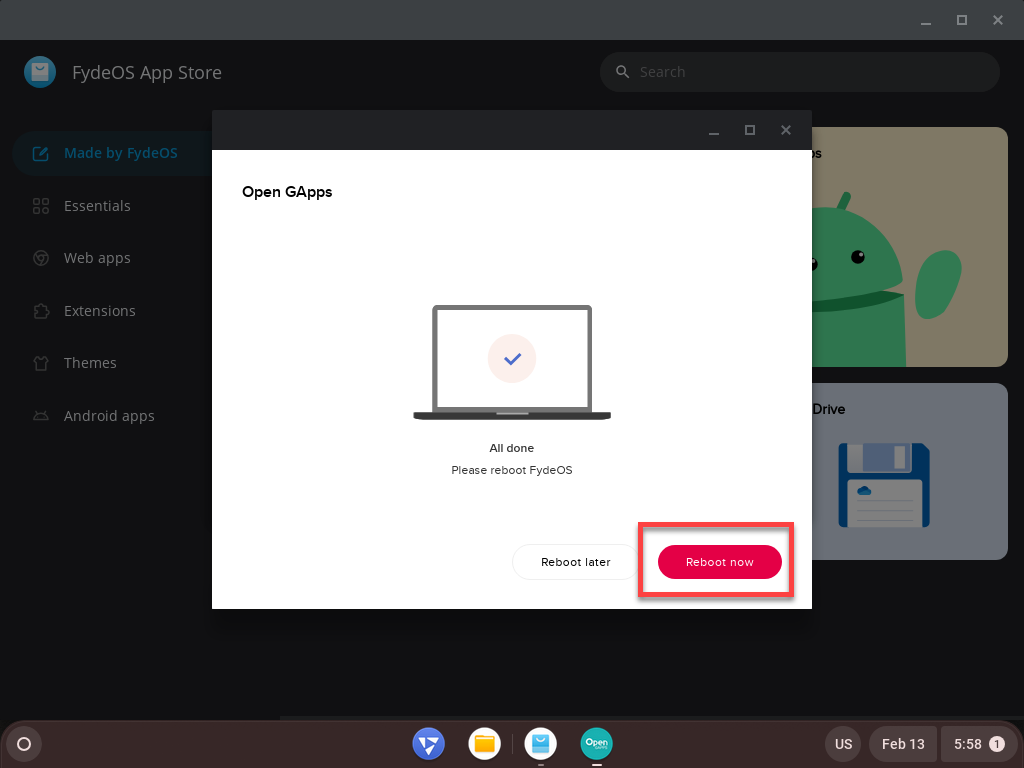Select Android apps category
Viewport: 1024px width, 768px height.
(109, 416)
